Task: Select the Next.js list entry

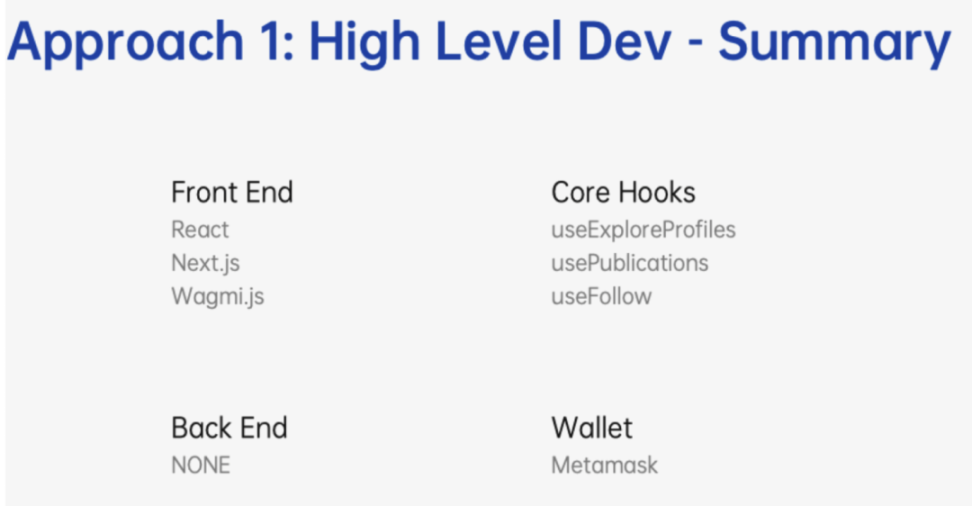Action: tap(205, 264)
